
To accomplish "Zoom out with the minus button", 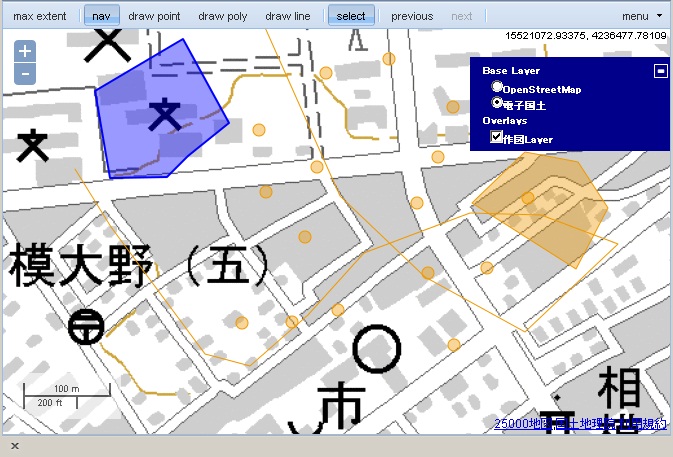I will (x=26, y=74).
